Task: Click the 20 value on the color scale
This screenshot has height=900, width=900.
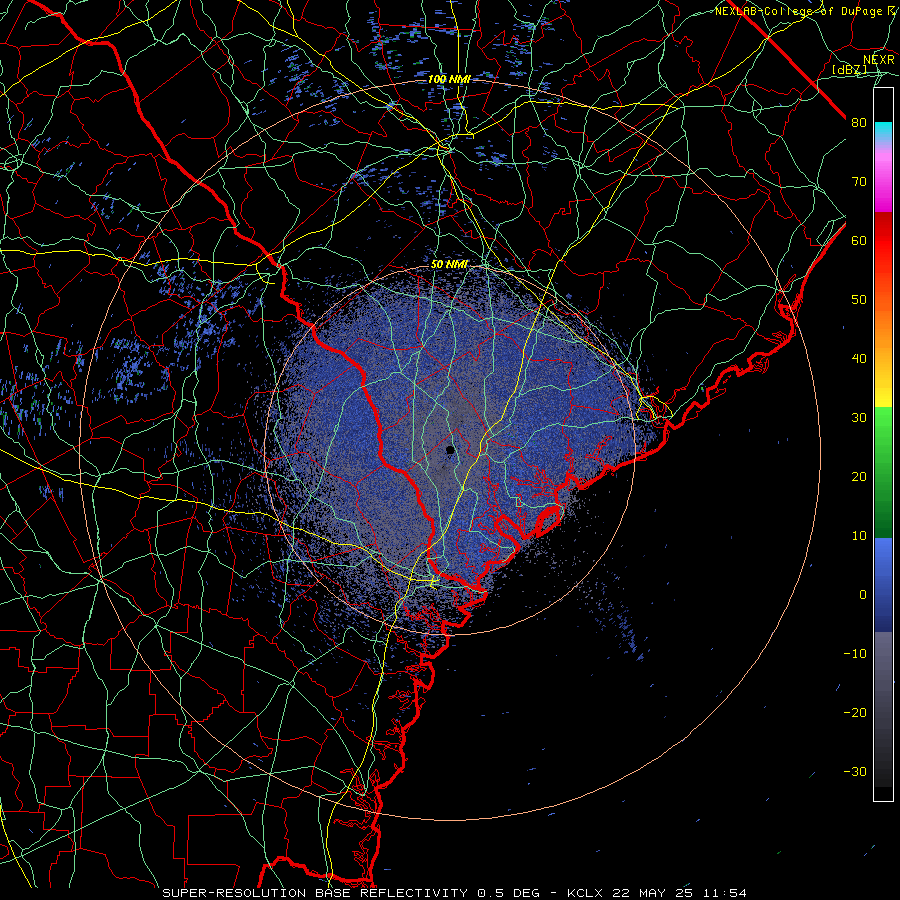Action: click(x=859, y=476)
